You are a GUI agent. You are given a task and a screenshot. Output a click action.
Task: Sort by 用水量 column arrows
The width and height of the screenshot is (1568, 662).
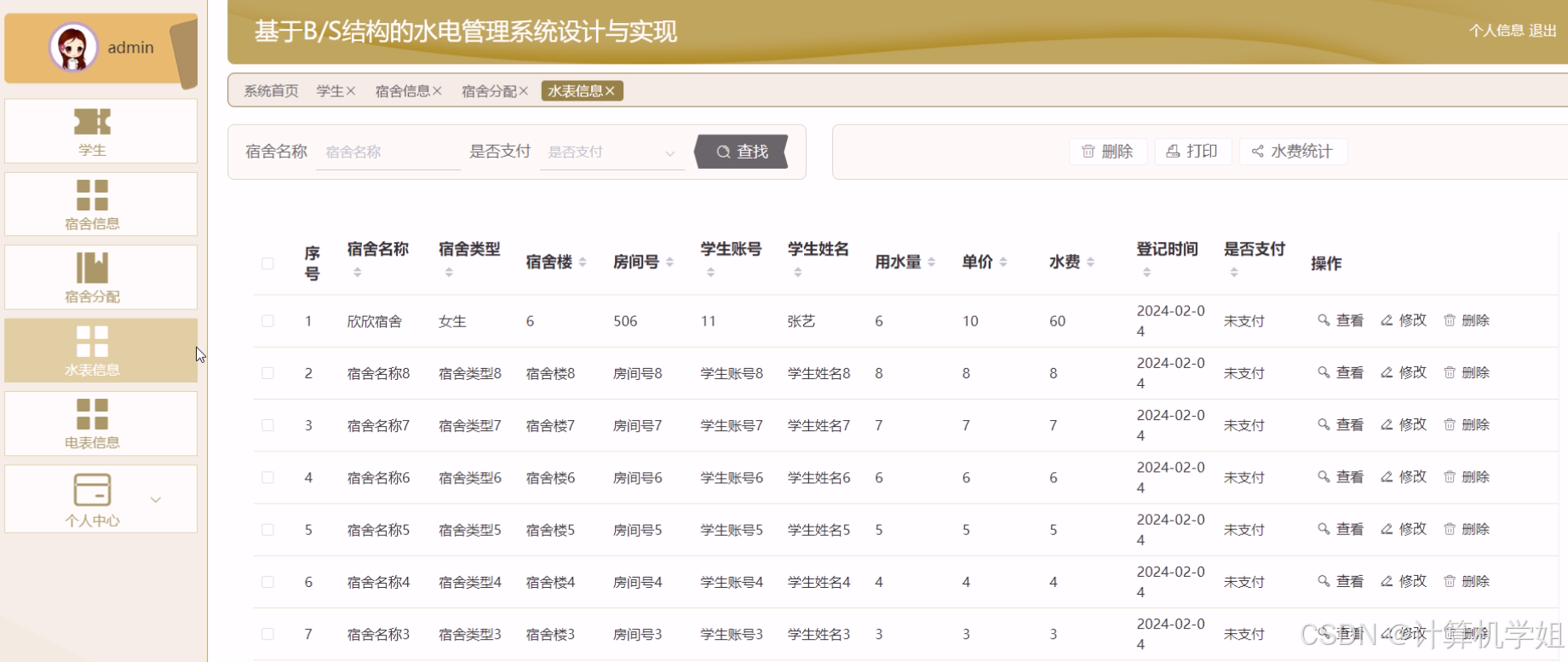pos(932,262)
